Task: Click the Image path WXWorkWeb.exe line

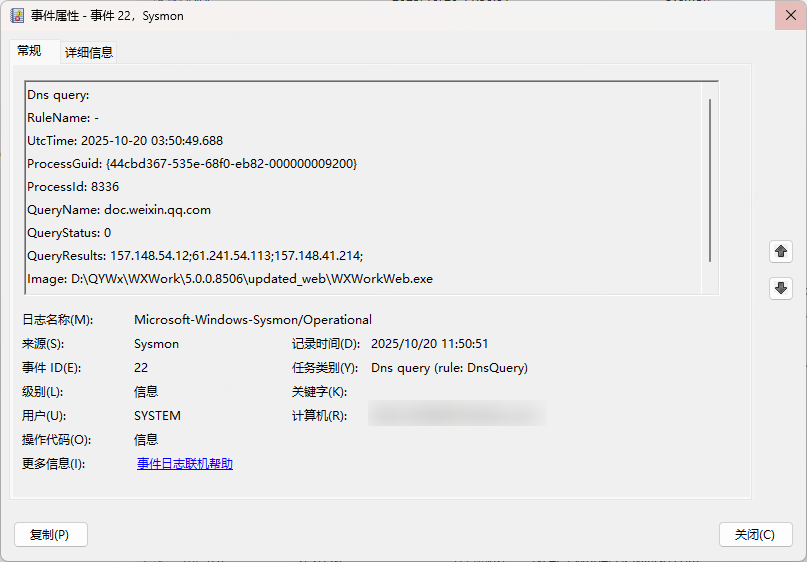Action: pyautogui.click(x=230, y=279)
